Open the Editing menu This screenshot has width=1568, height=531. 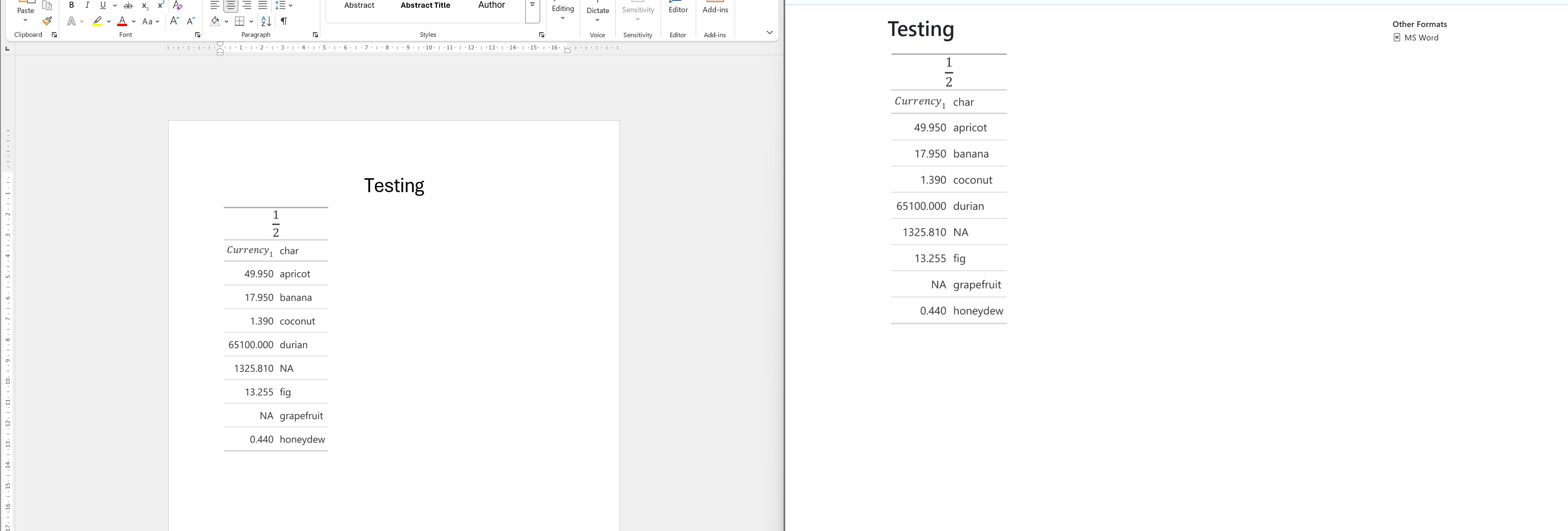(x=563, y=11)
